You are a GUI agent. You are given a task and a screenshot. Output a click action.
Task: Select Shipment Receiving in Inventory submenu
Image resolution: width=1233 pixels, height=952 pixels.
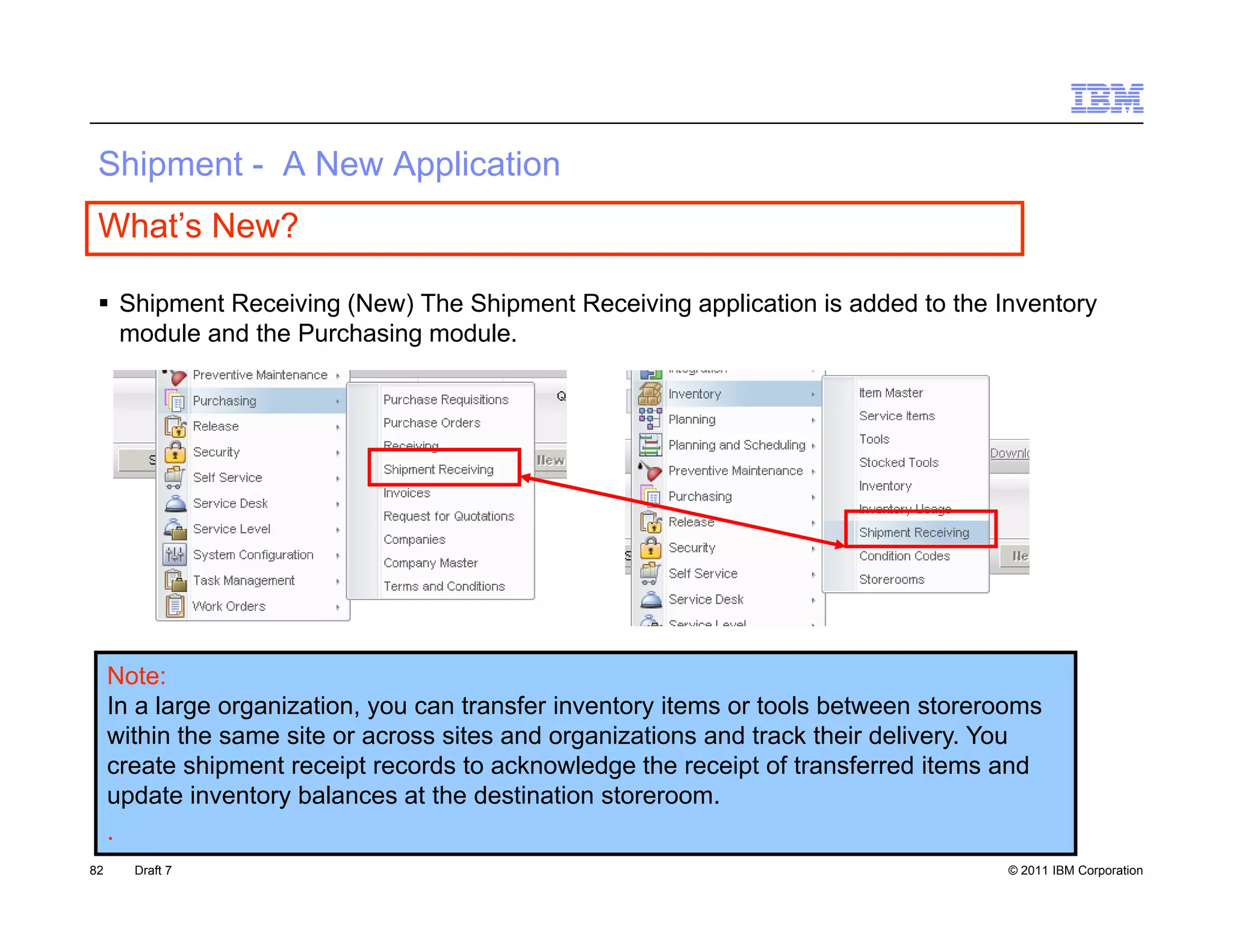(x=914, y=533)
